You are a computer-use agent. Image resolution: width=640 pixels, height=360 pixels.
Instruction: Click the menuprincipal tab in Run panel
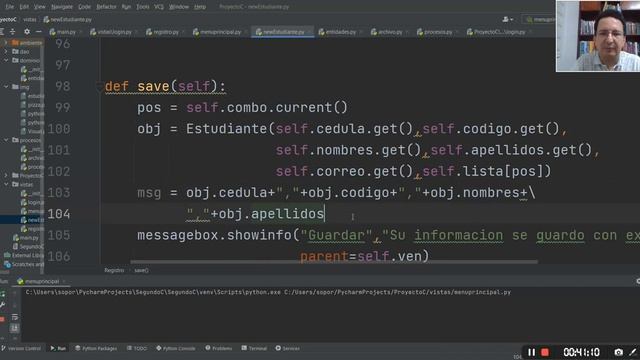[41, 281]
